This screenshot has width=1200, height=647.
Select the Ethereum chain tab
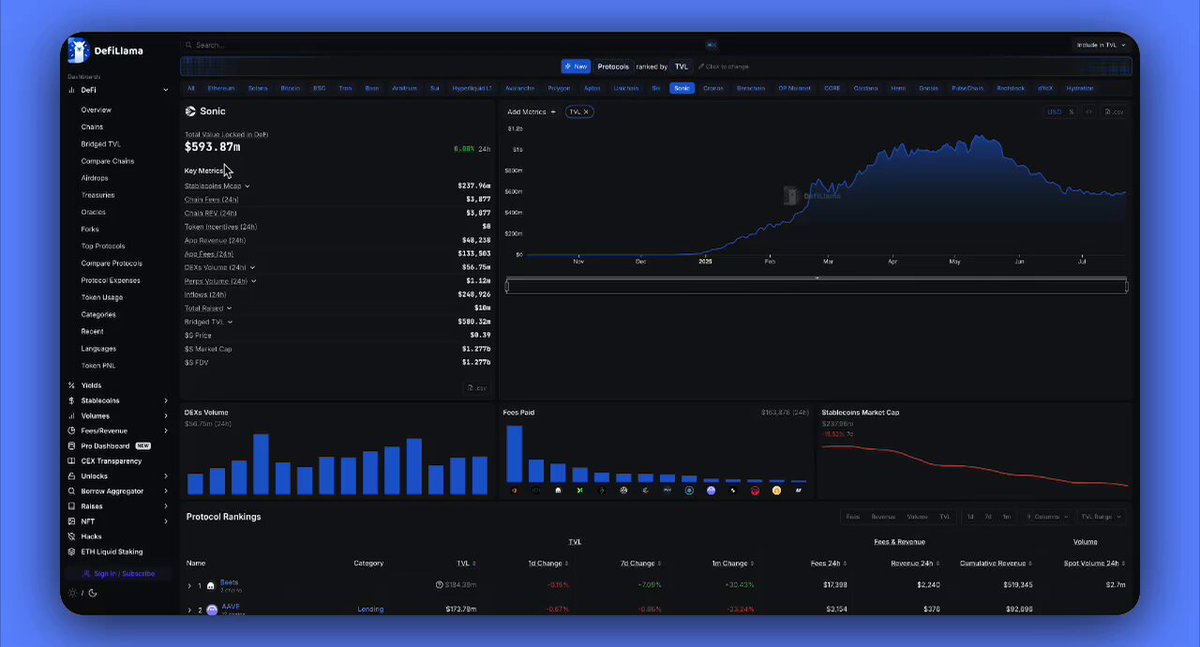221,88
